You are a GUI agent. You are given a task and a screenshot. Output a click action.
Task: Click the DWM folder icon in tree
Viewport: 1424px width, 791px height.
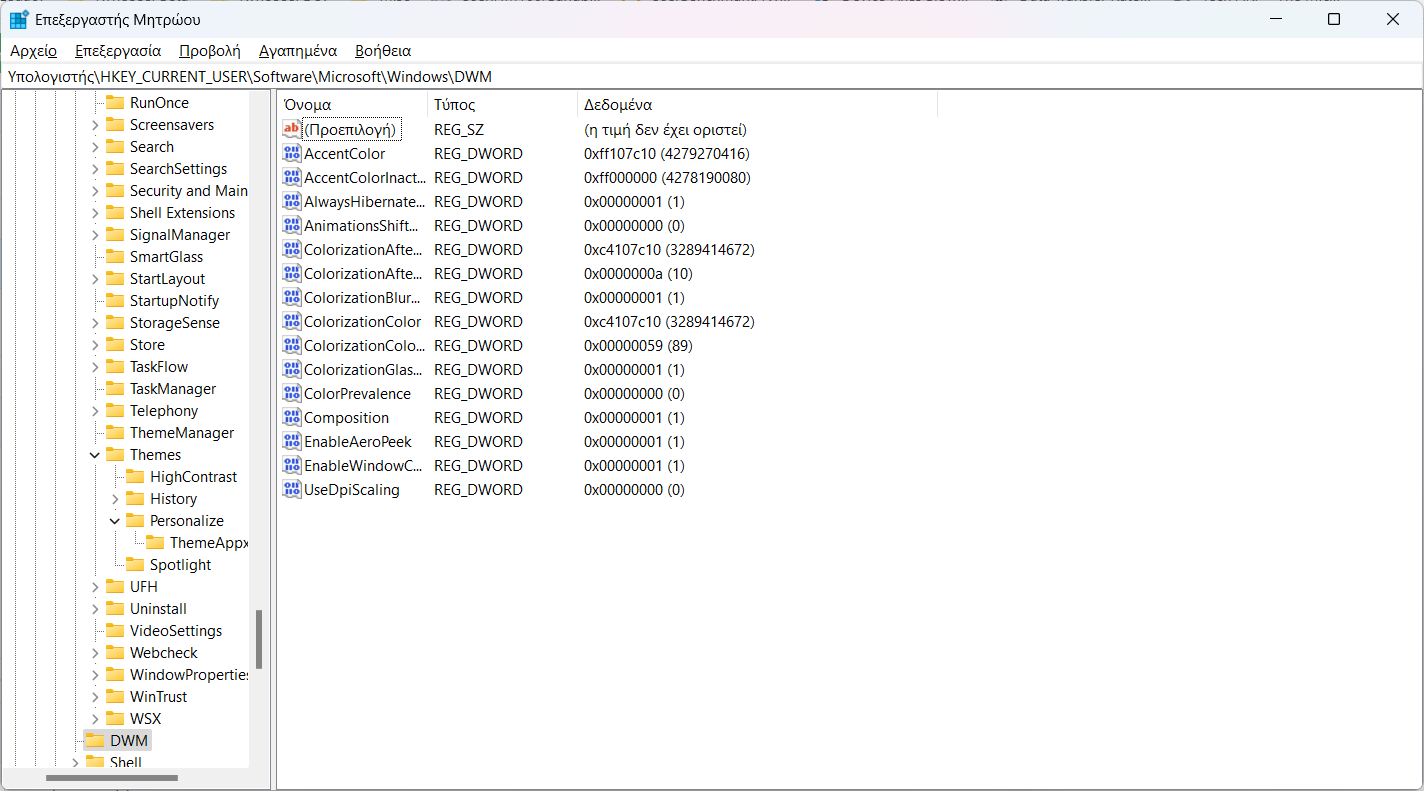[94, 741]
